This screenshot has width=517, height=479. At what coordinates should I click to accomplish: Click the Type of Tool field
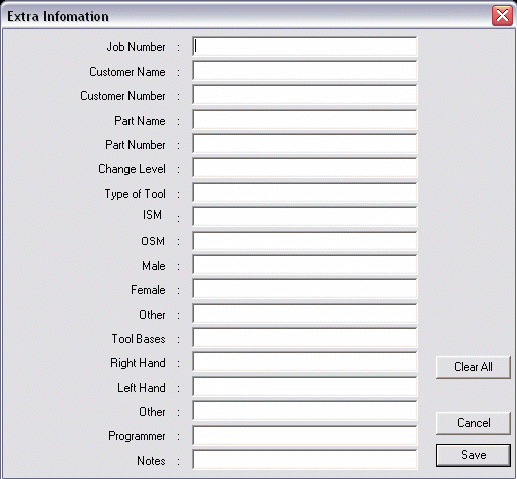tap(305, 192)
